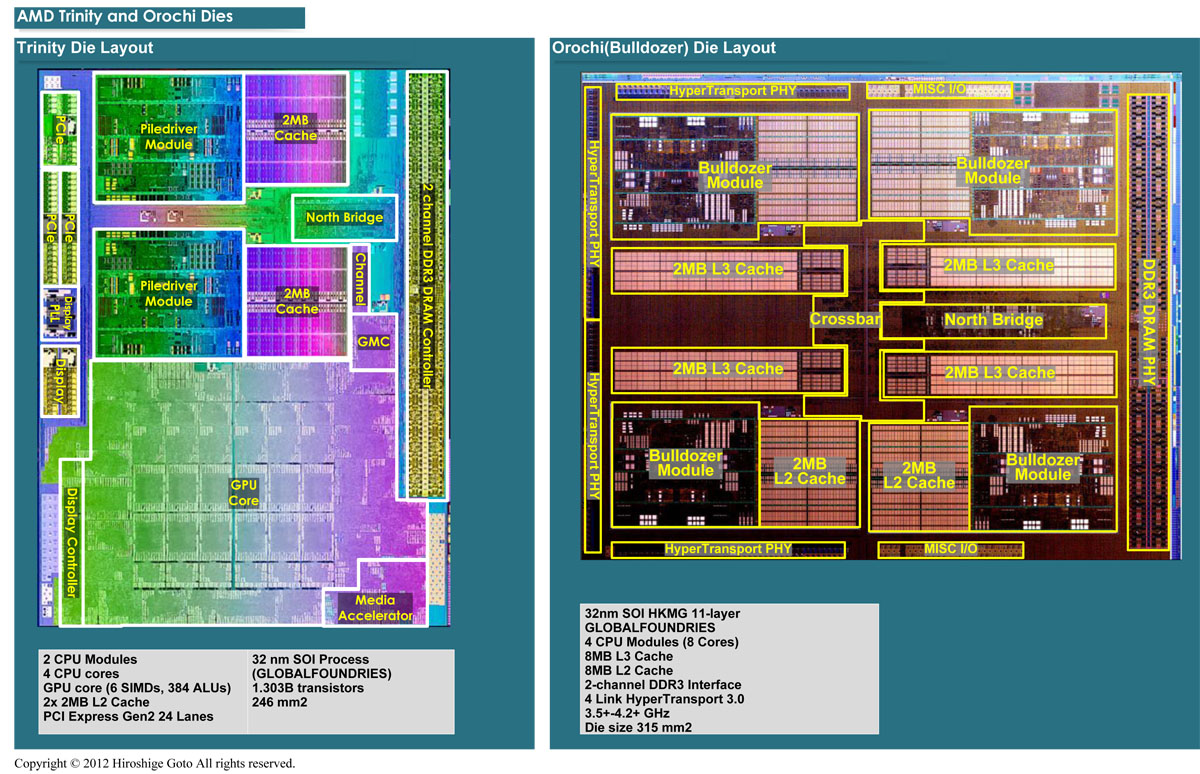Select the Crossbar label on Orochi die
This screenshot has height=774, width=1200.
click(x=844, y=320)
